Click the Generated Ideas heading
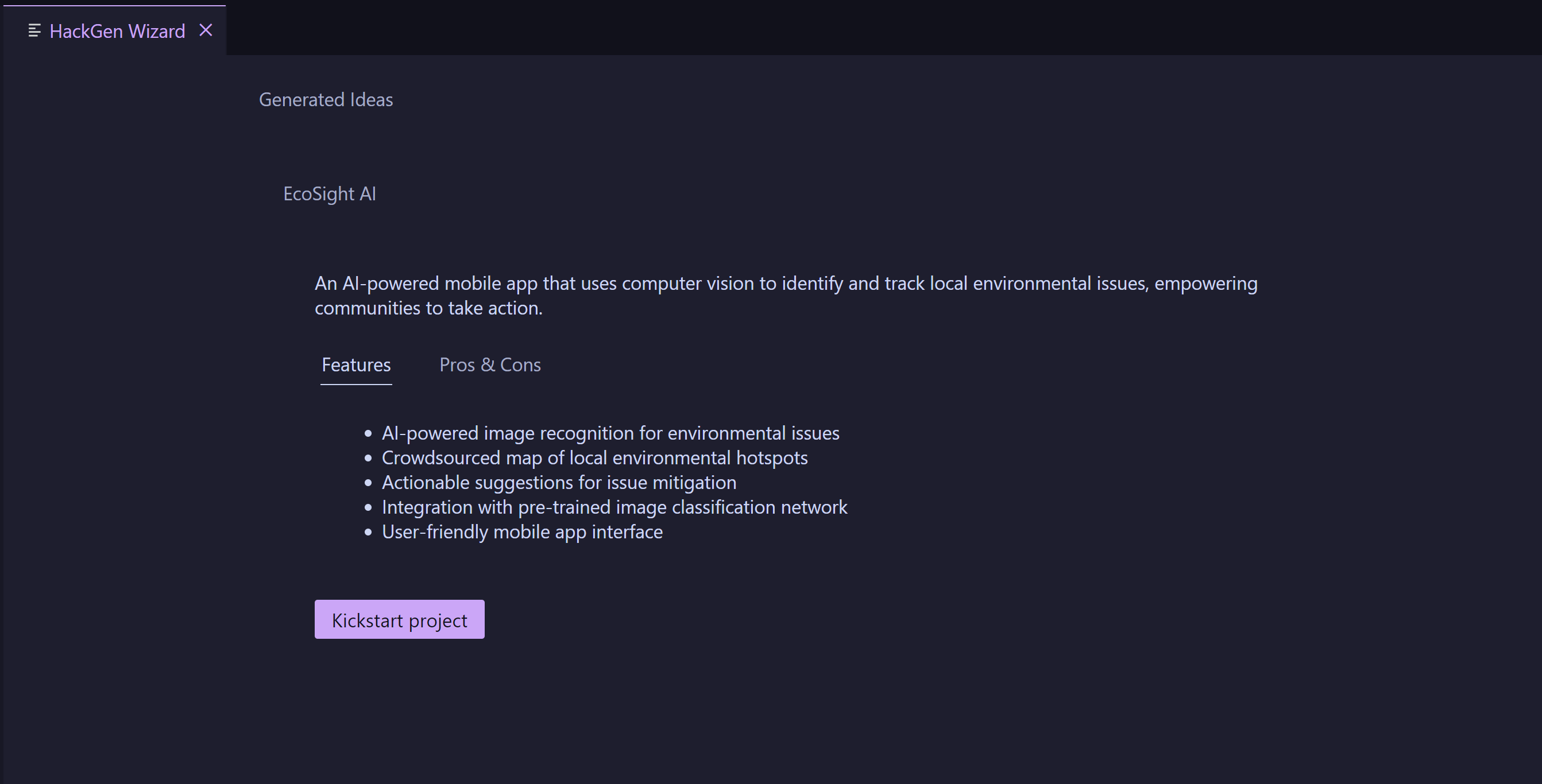The image size is (1542, 784). coord(326,99)
